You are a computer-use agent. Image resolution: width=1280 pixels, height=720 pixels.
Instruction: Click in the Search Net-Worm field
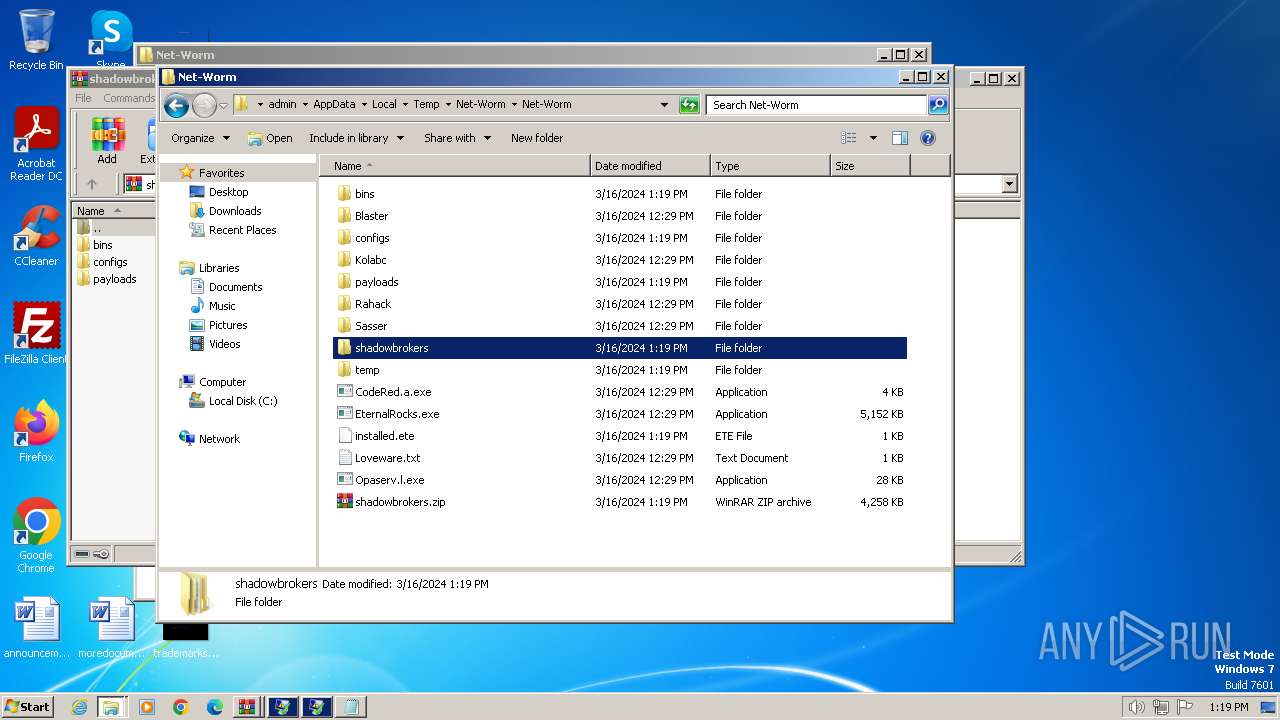816,104
